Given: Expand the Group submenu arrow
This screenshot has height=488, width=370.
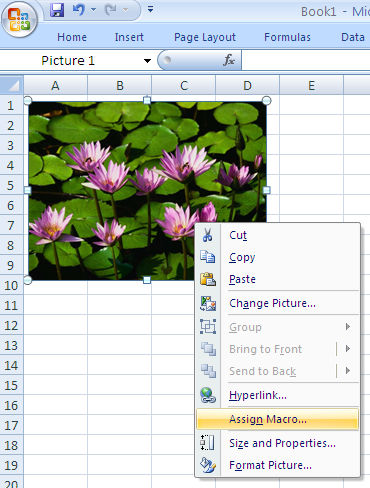Looking at the screenshot, I should pos(348,326).
